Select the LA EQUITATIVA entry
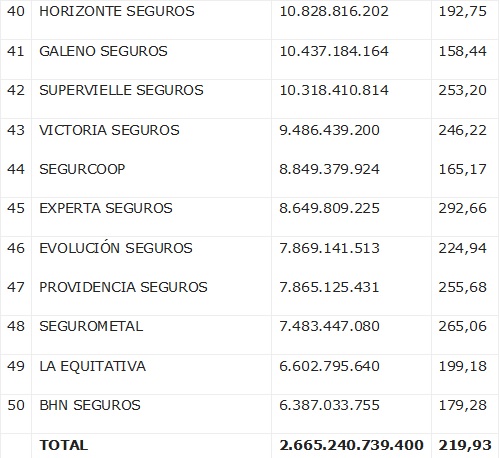 coord(92,366)
